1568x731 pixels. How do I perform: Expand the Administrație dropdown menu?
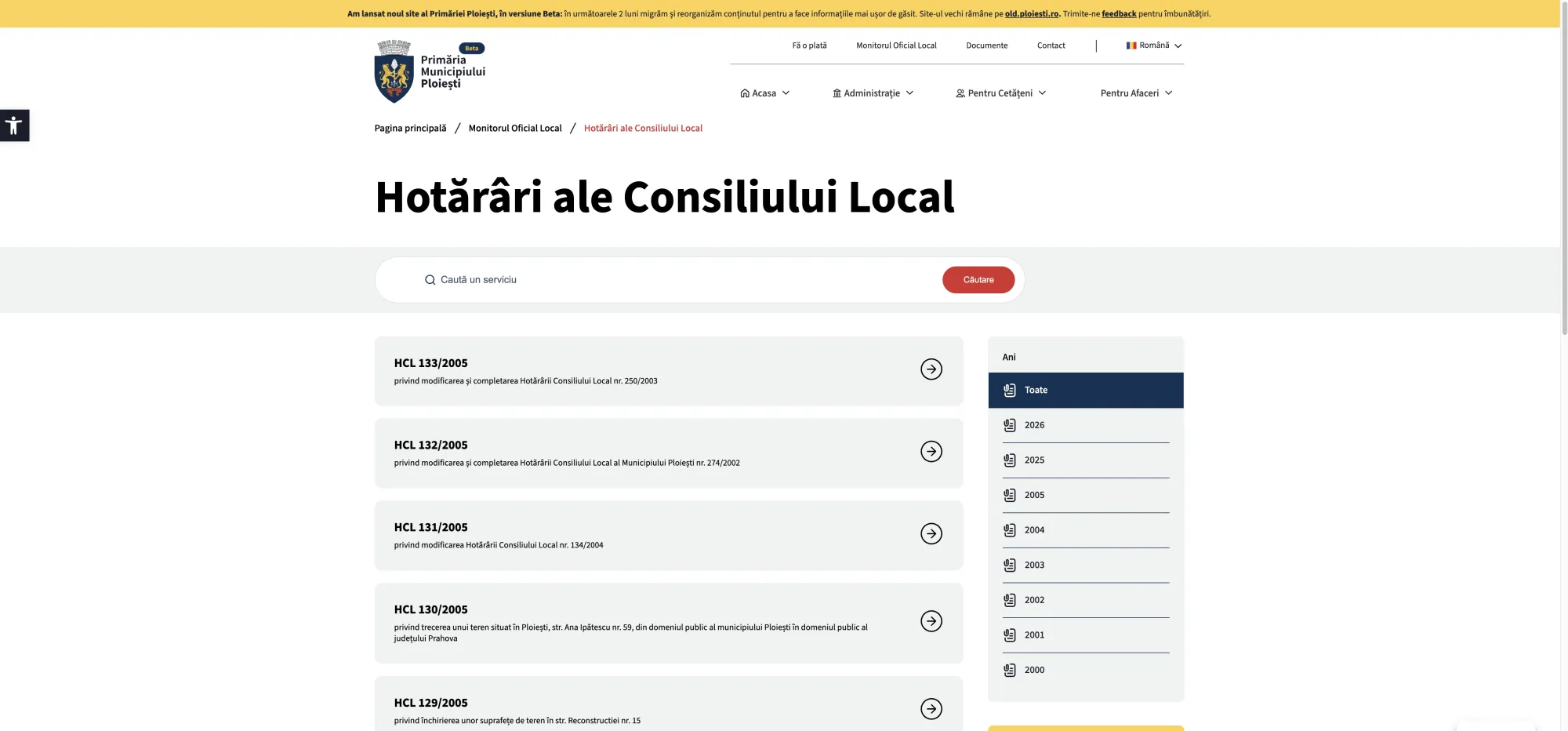click(872, 93)
